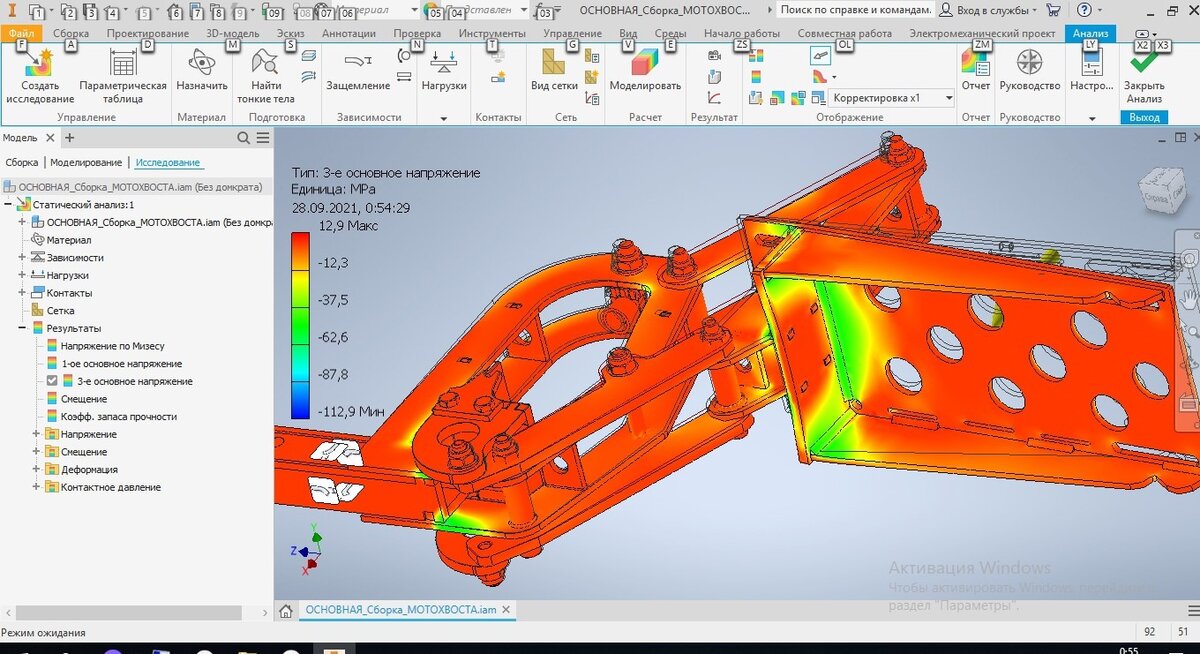Close the ОСНОВНАЯ_Сборка_МОТОХВОСТА.iam document tab
Image resolution: width=1200 pixels, height=654 pixels.
point(506,610)
